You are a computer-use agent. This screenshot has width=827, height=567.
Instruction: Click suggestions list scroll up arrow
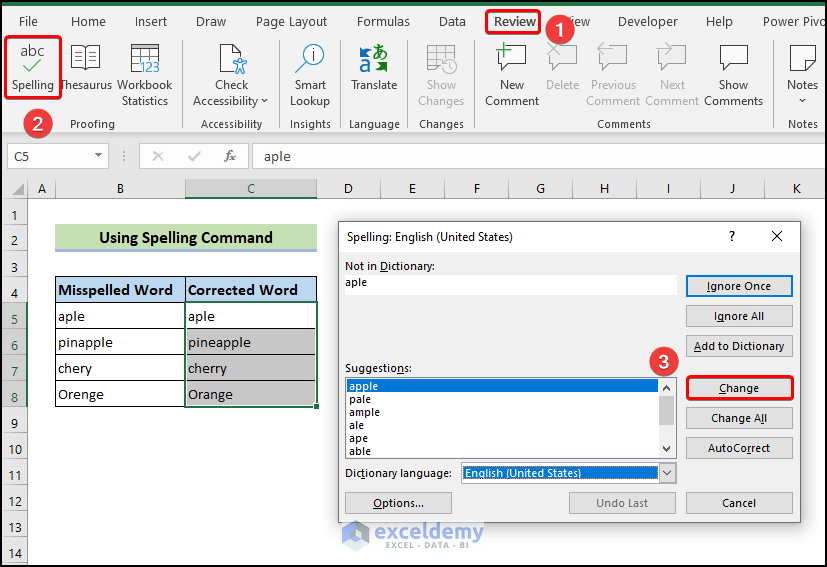[667, 388]
